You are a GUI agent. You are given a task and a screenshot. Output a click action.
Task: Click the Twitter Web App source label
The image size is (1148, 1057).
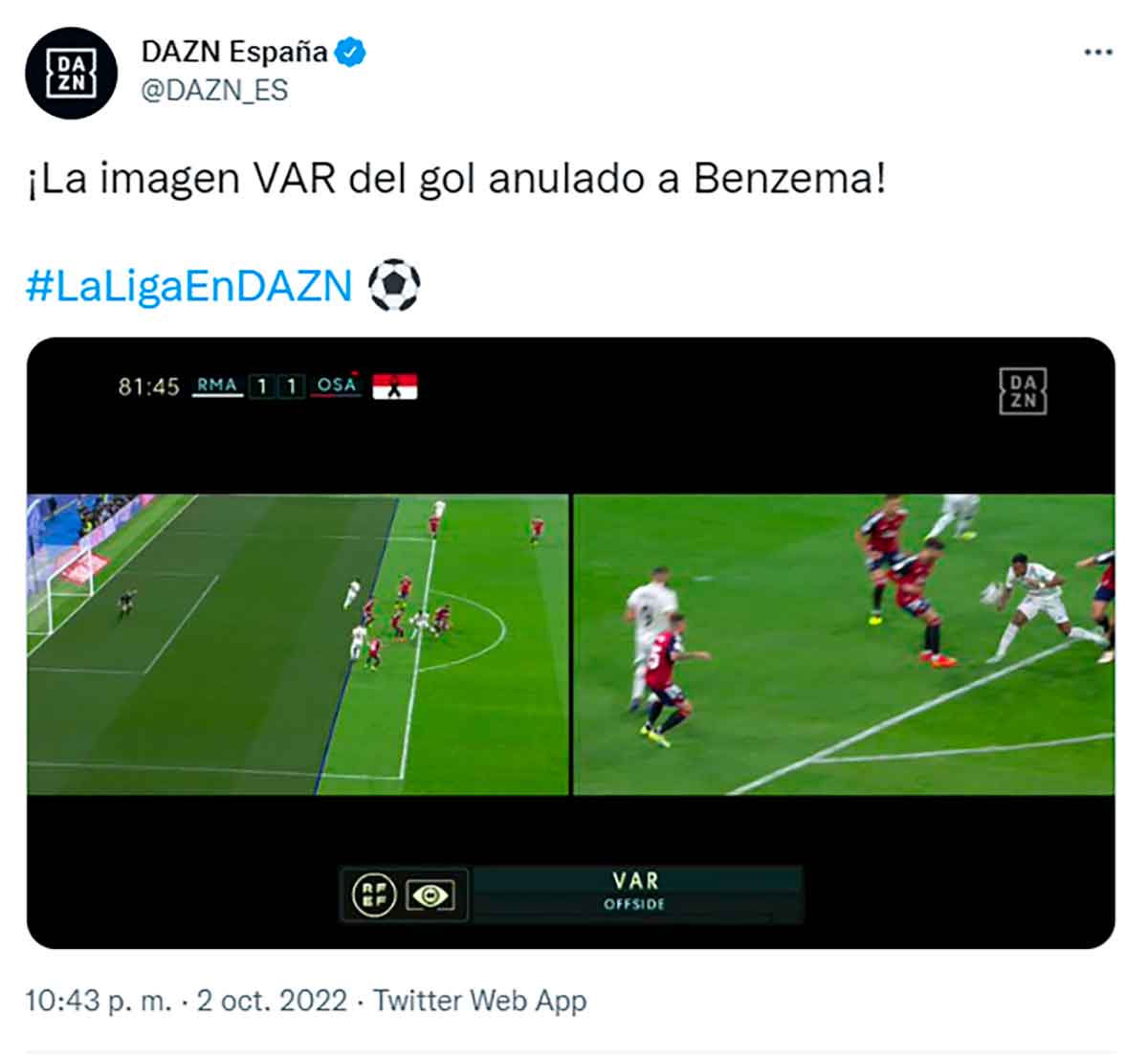click(x=479, y=1001)
